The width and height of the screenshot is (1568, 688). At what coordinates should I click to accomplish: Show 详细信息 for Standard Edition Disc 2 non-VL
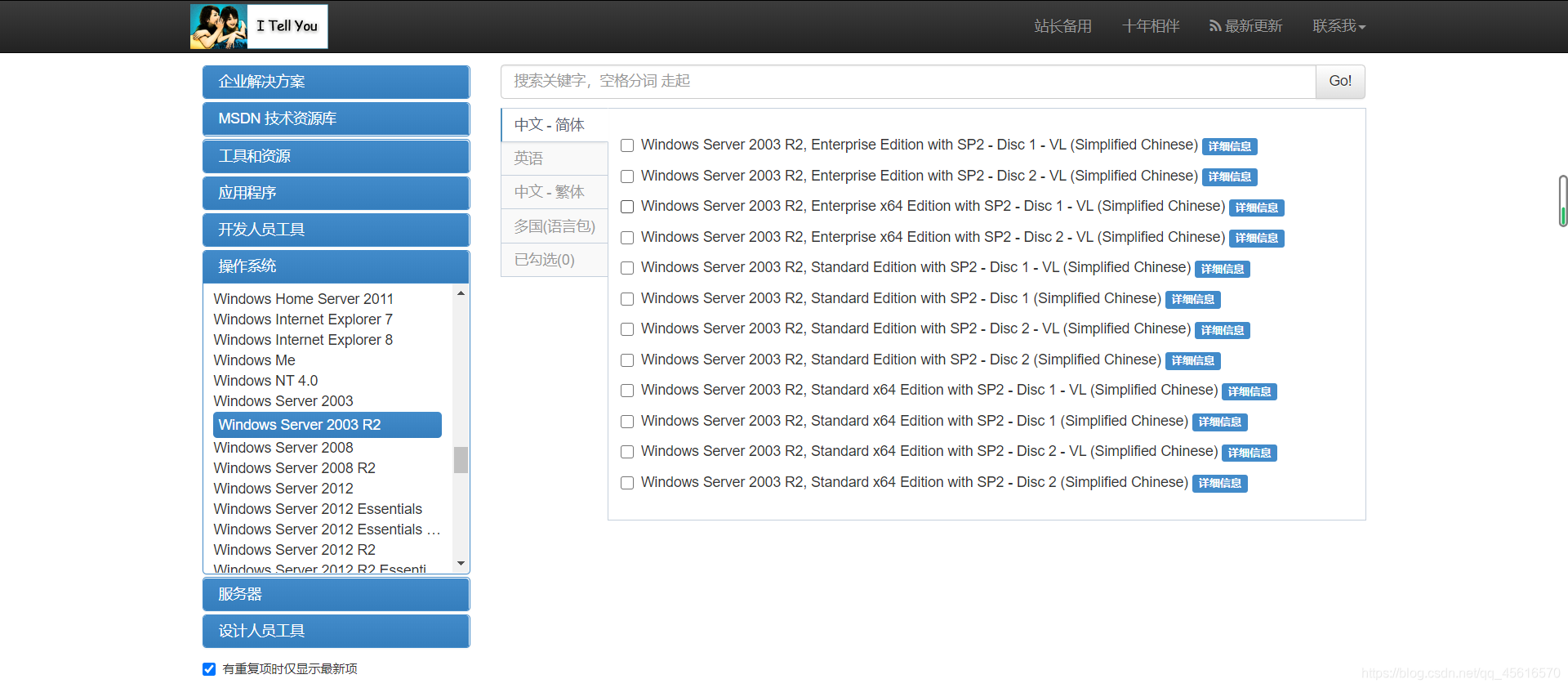(x=1192, y=360)
